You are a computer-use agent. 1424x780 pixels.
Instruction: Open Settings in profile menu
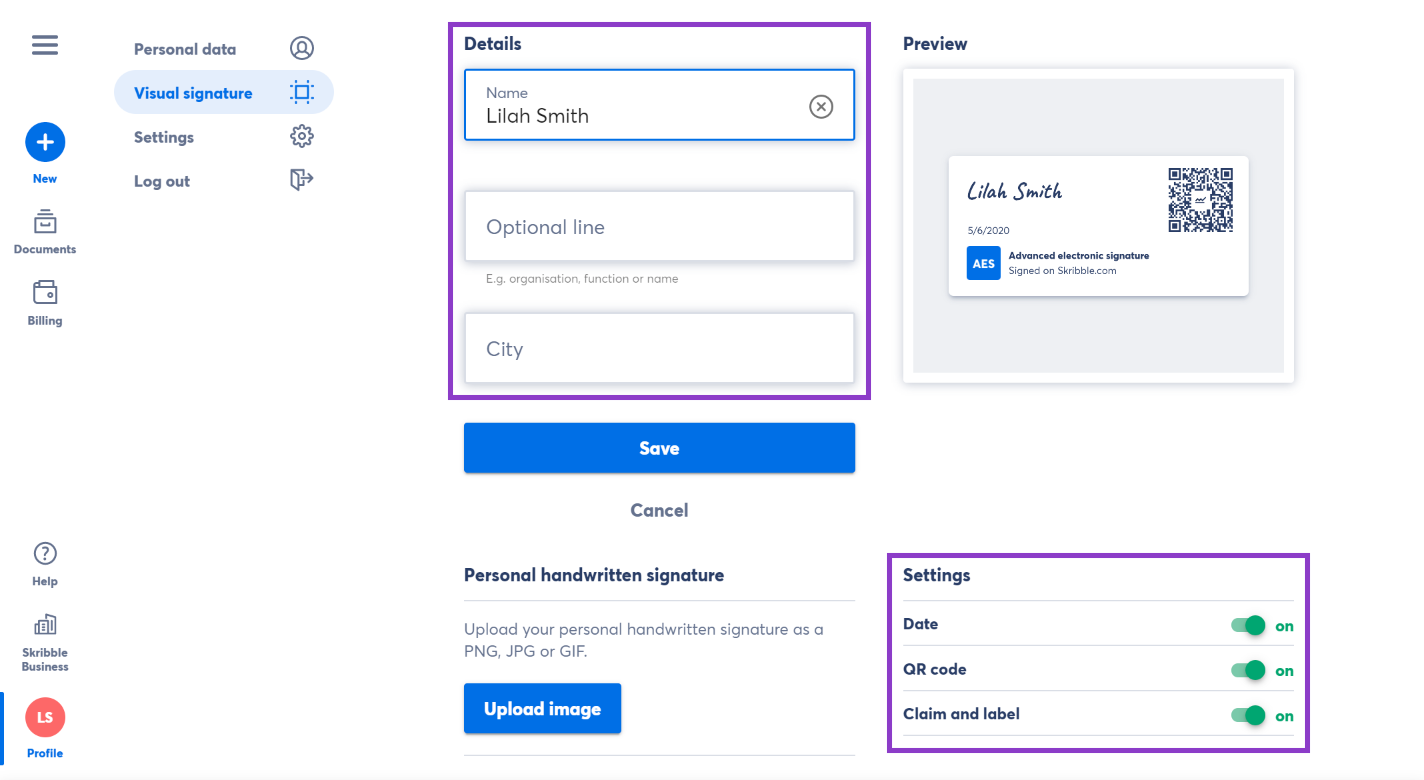[164, 137]
